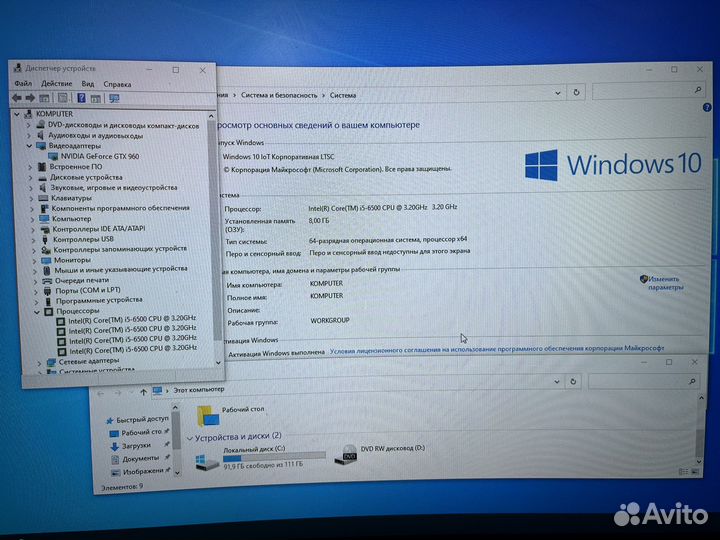Click the Видеоадаптеры category icon
The image size is (720, 540).
click(41, 146)
